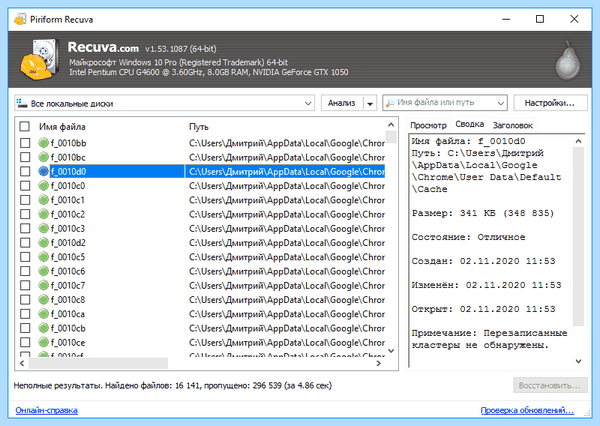Viewport: 600px width, 426px height.
Task: Click the green status icon of f_0010c7
Action: 44,285
